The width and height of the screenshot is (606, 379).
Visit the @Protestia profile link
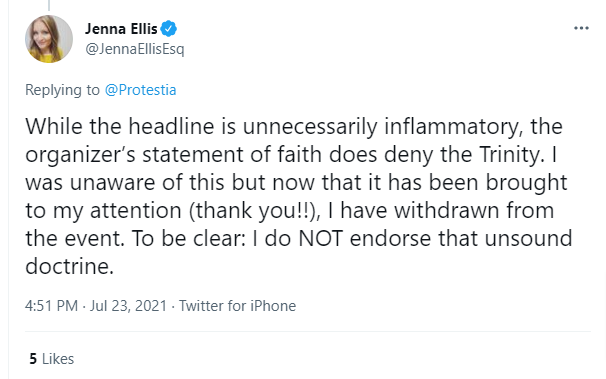point(140,90)
